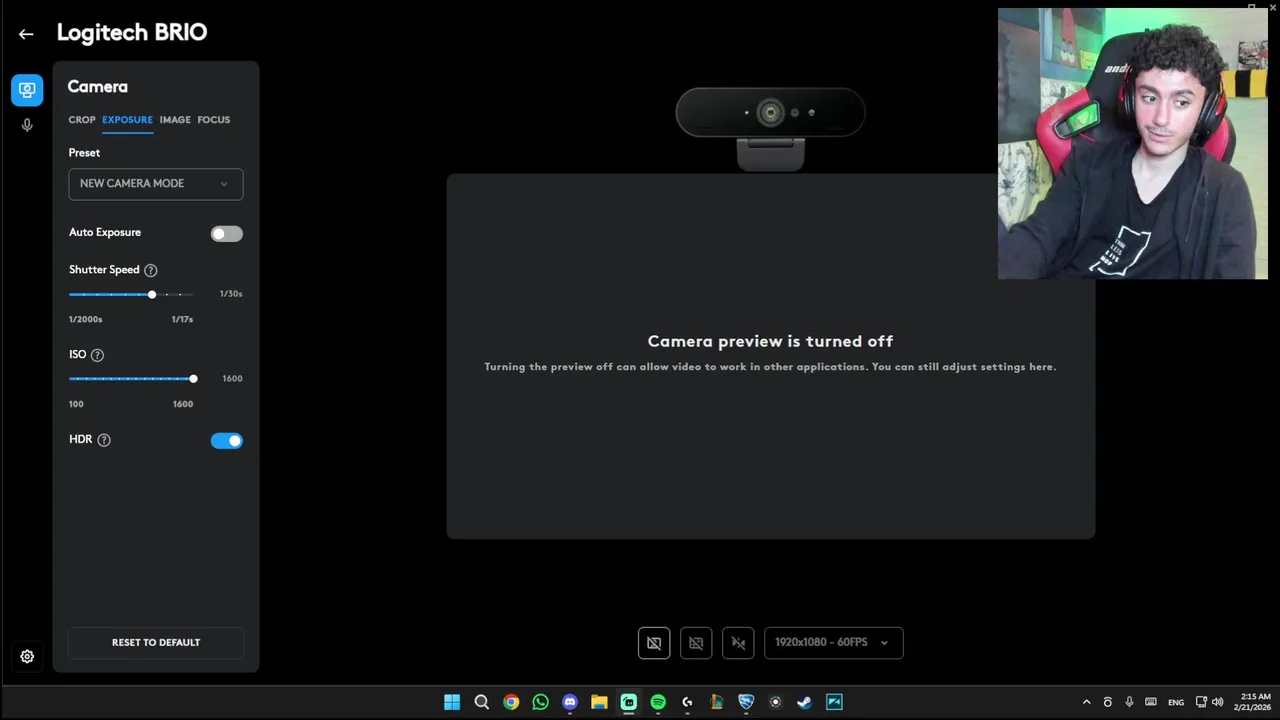Open Streamlabs app from taskbar

pyautogui.click(x=629, y=702)
